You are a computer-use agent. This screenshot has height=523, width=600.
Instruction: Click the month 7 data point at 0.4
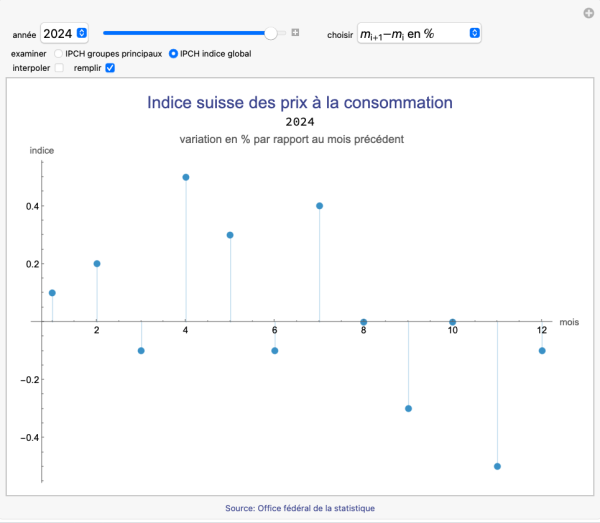[x=320, y=206]
